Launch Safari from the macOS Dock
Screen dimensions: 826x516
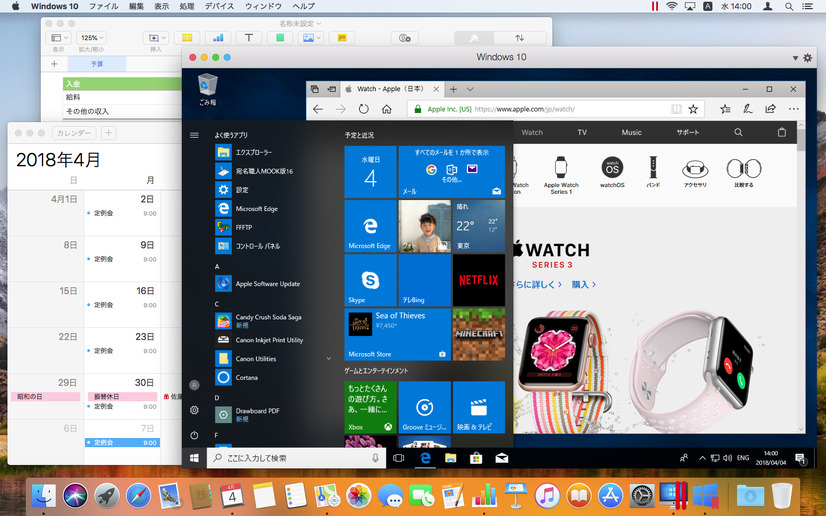(138, 495)
